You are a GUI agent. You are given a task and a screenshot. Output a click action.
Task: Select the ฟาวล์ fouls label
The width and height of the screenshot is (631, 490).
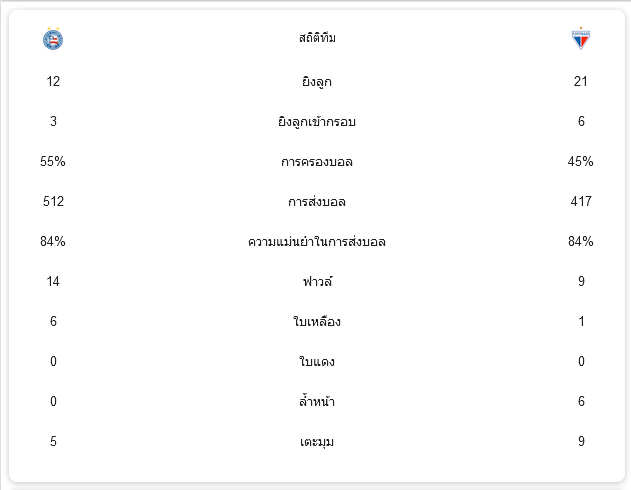(x=317, y=281)
